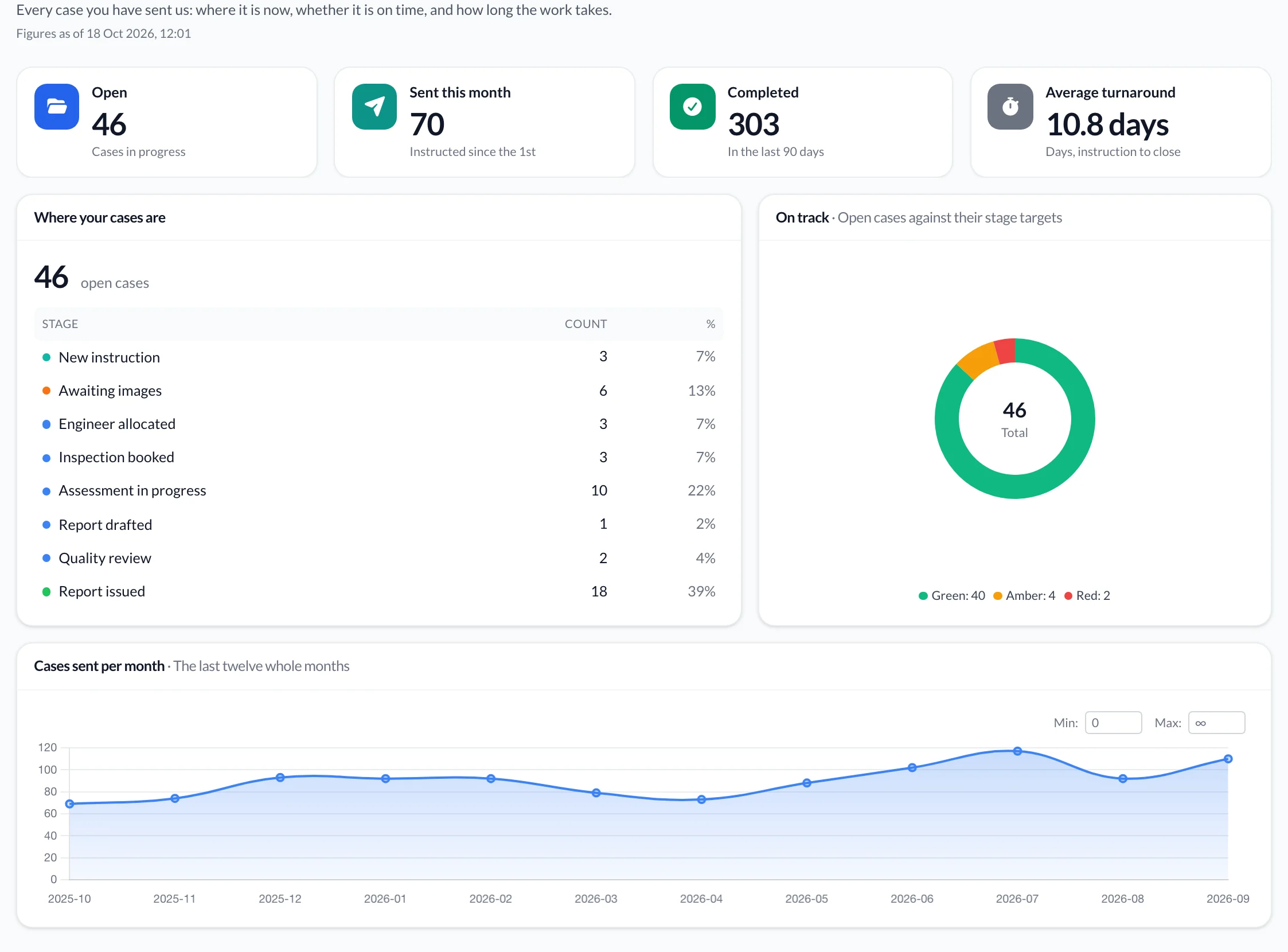
Task: Click the 2026-09 data point on chart
Action: pyautogui.click(x=1227, y=759)
